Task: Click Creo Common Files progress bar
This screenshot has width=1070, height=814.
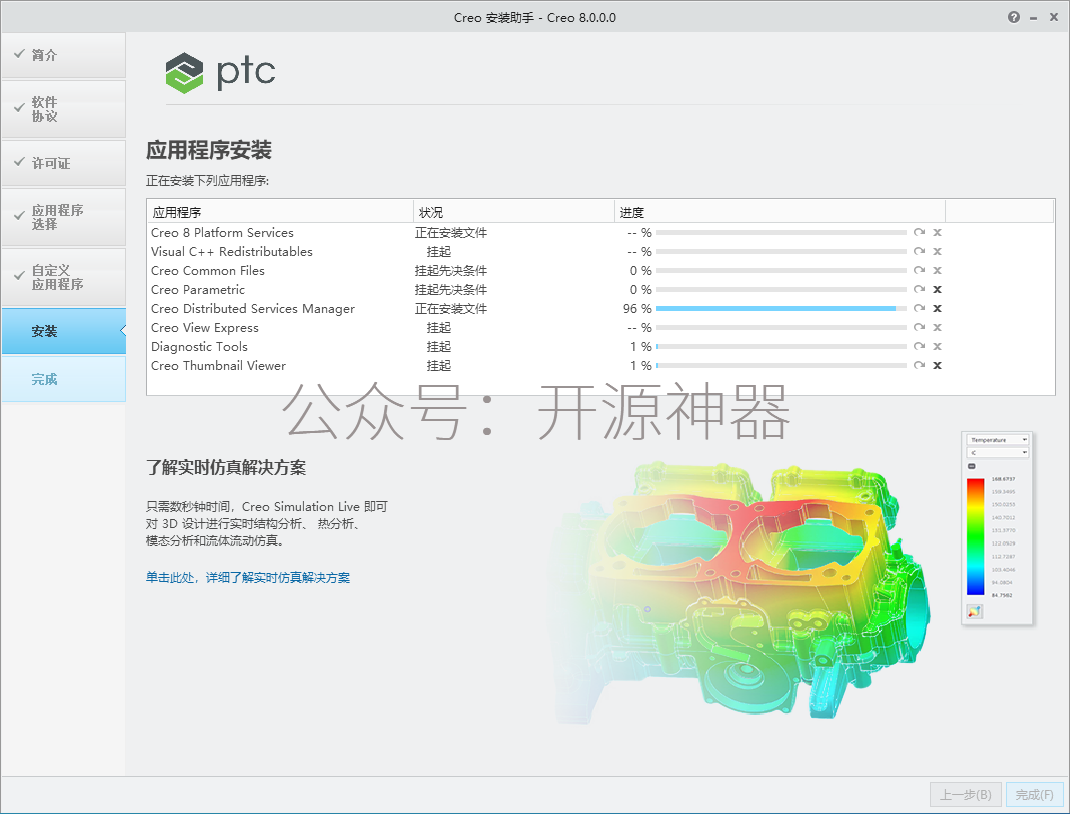Action: tap(781, 271)
